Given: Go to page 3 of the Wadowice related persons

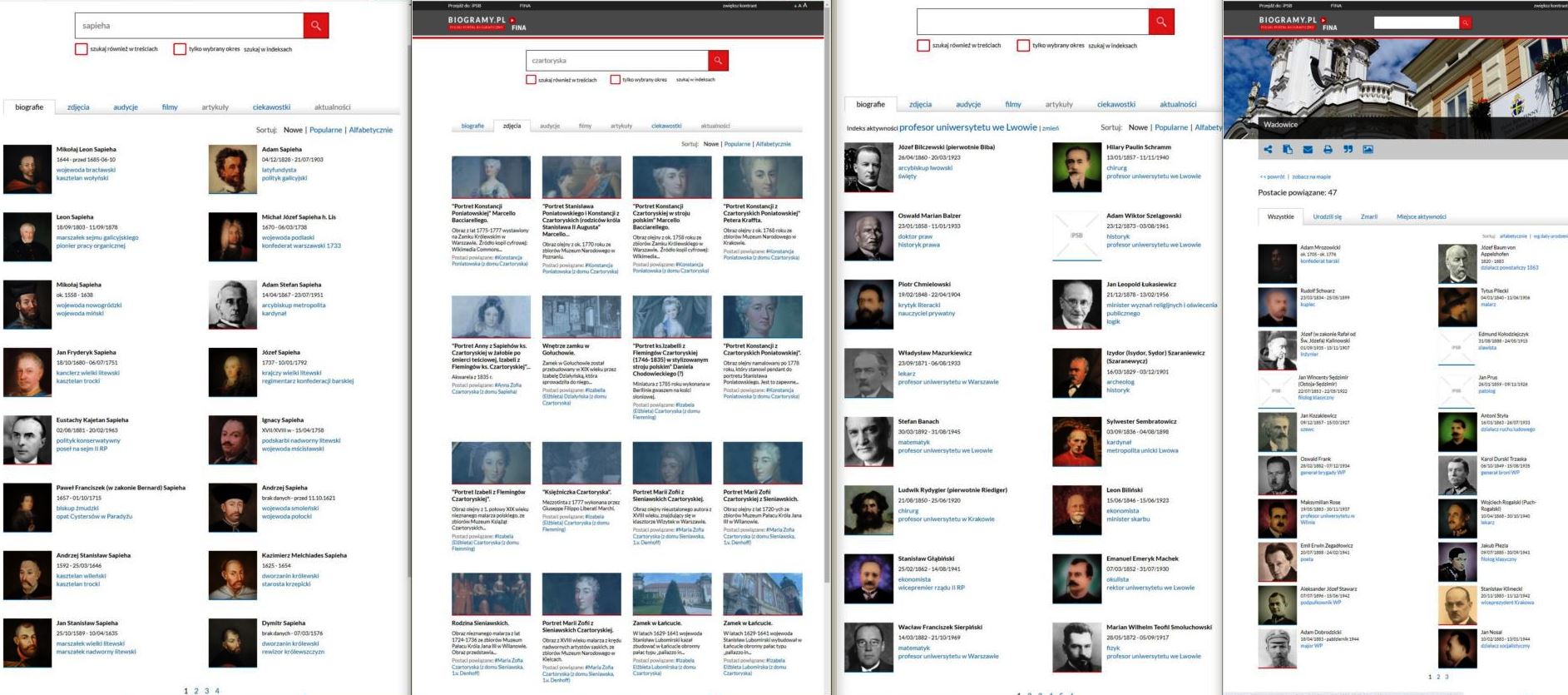Looking at the screenshot, I should [1447, 678].
